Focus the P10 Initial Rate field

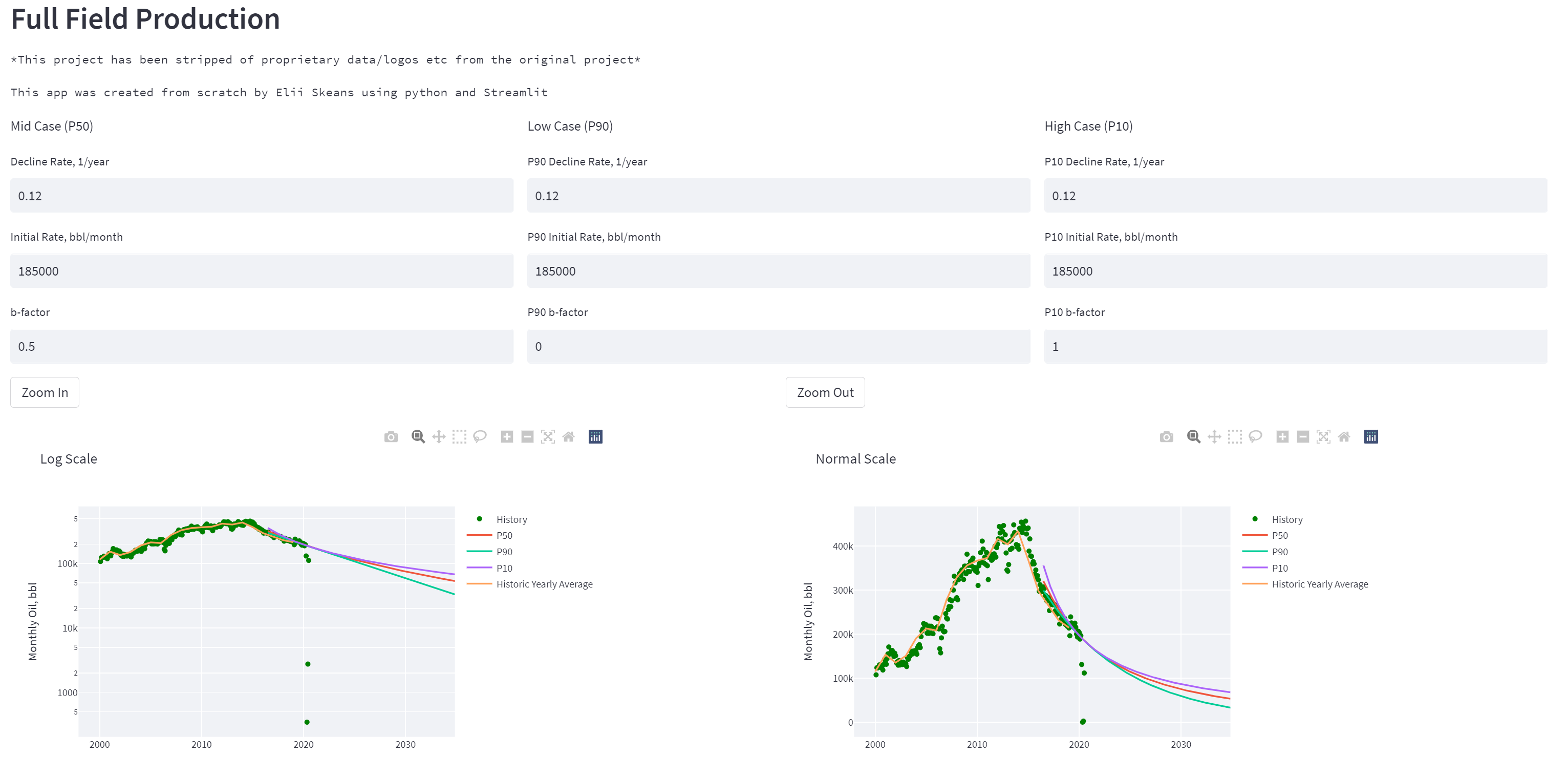1295,271
